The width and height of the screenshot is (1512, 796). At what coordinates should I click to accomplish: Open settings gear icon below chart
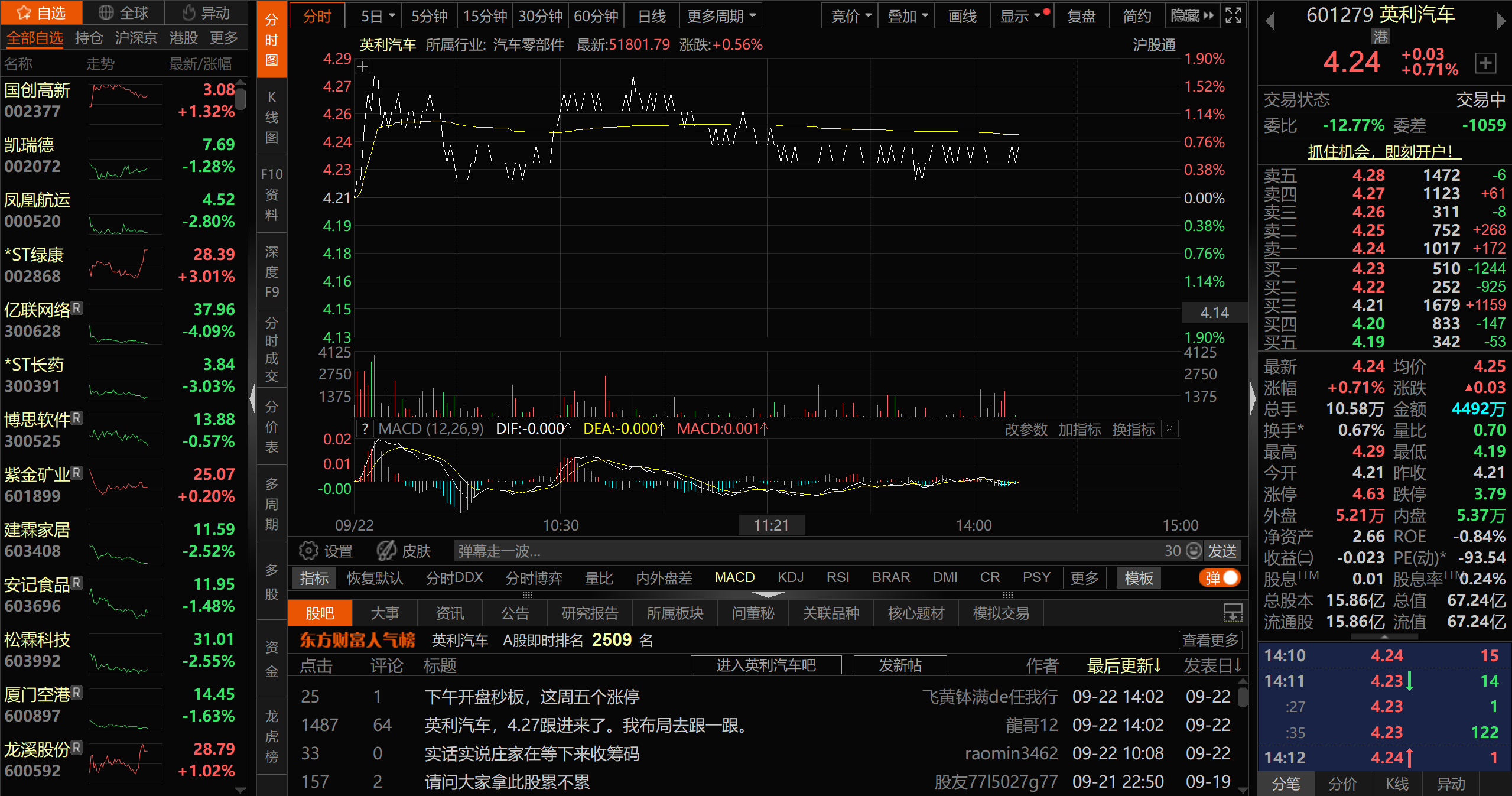coord(308,551)
